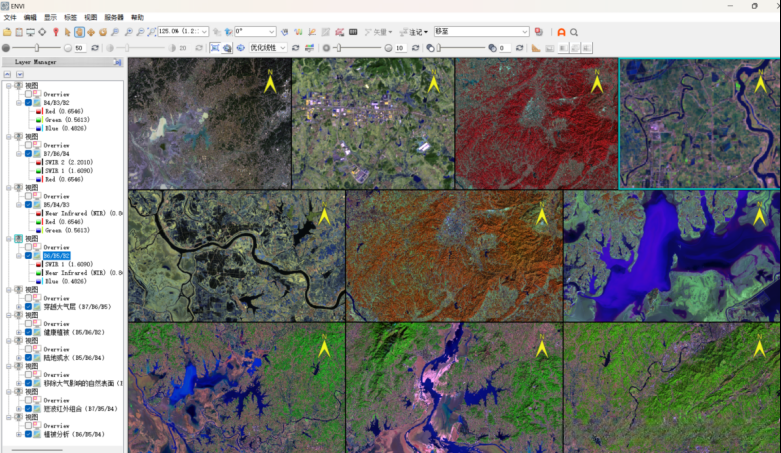Click the magnifier search icon in toolbar
781x453 pixels.
click(575, 32)
